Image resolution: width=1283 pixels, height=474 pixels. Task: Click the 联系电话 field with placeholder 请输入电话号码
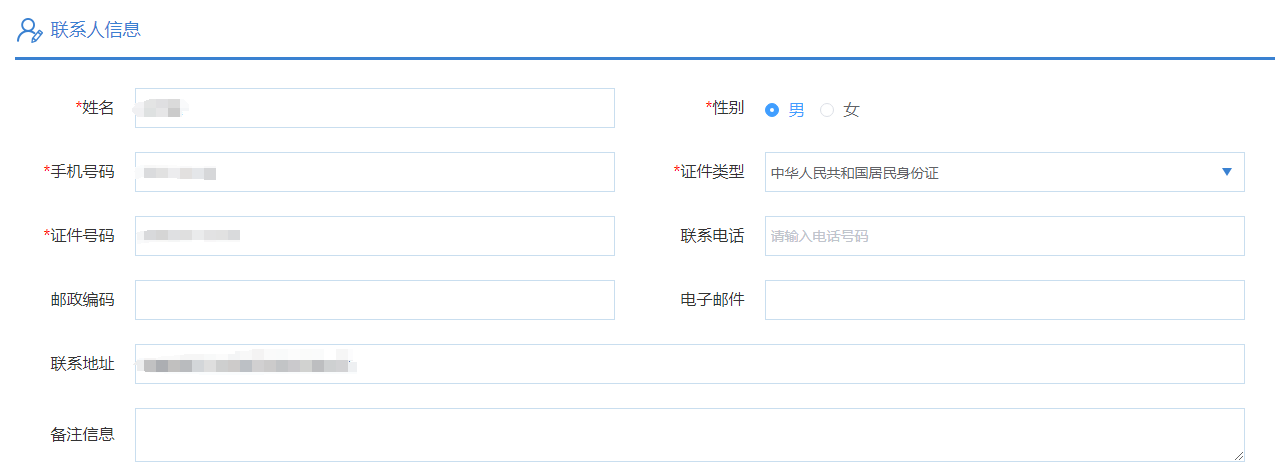pyautogui.click(x=1004, y=236)
